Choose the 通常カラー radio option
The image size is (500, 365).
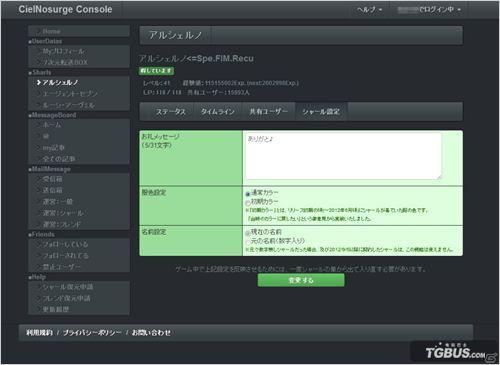click(x=248, y=194)
